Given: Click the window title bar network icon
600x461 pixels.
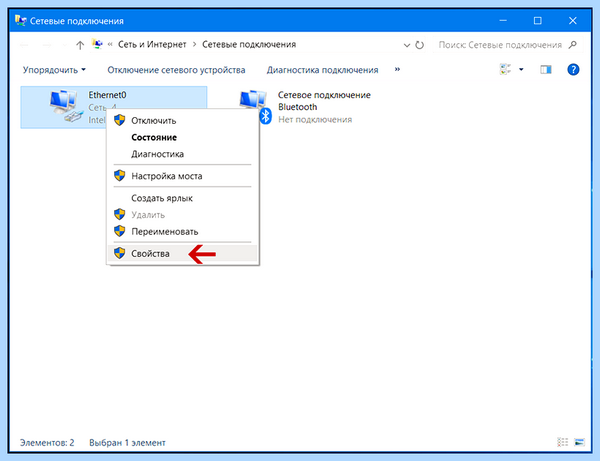Looking at the screenshot, I should [20, 20].
